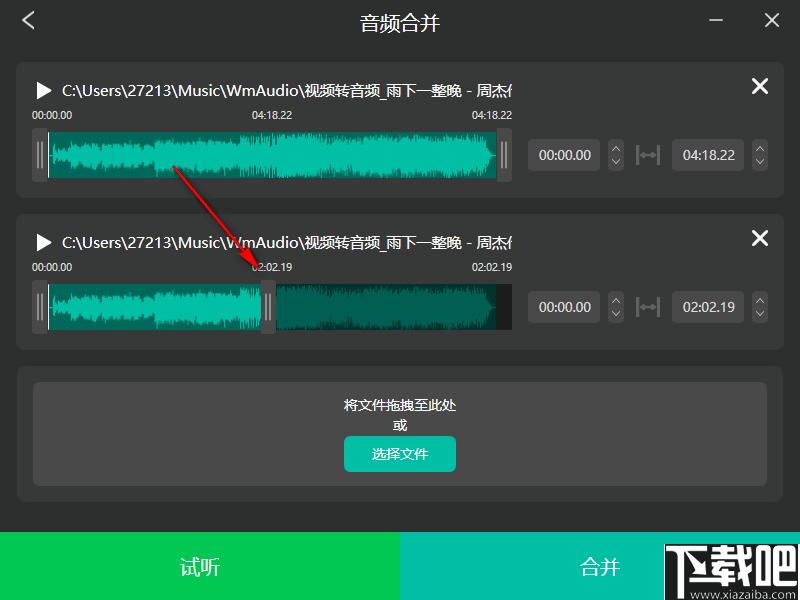Click first track's end time field 04:18.22
800x600 pixels.
point(708,155)
